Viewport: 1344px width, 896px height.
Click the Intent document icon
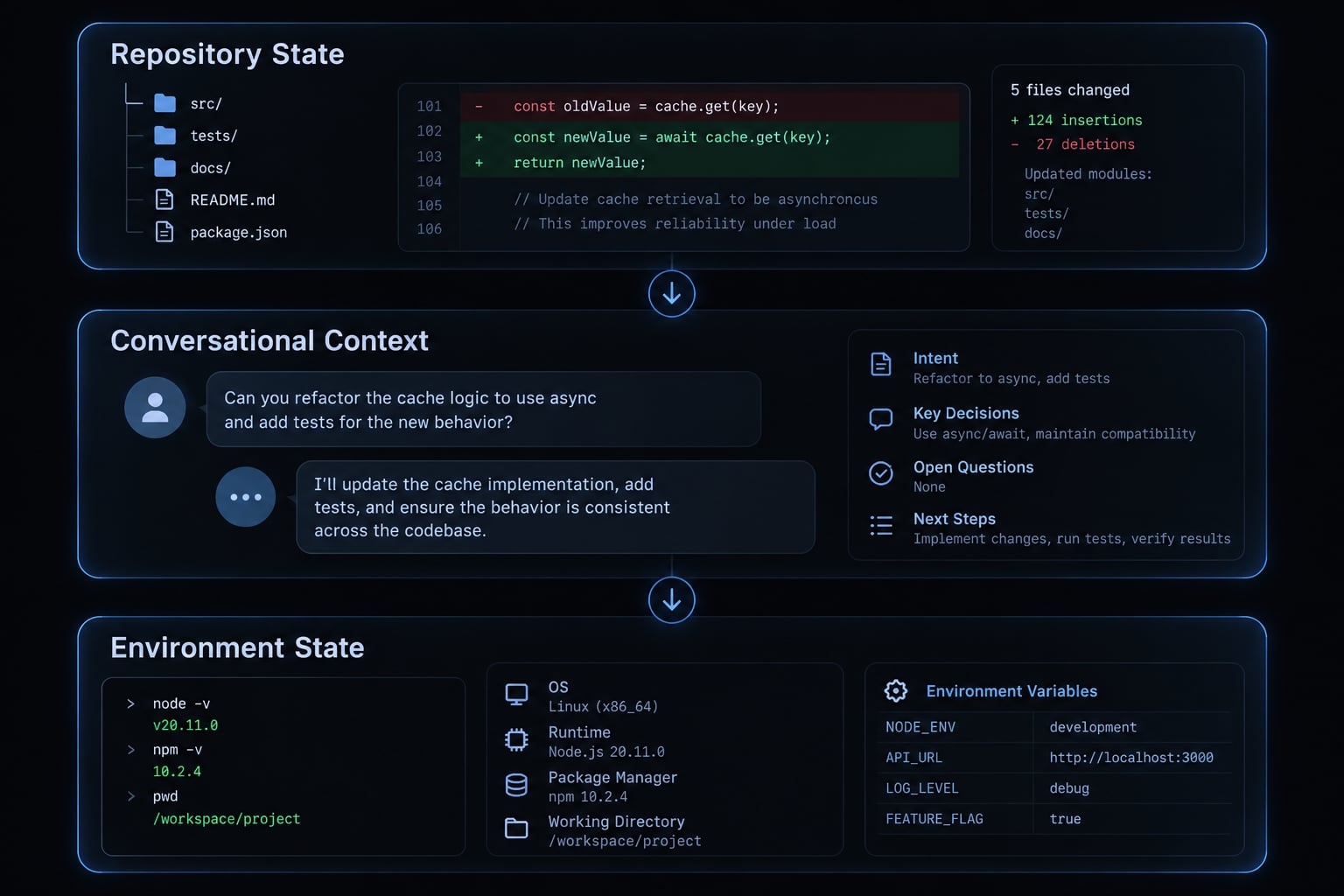(x=881, y=364)
